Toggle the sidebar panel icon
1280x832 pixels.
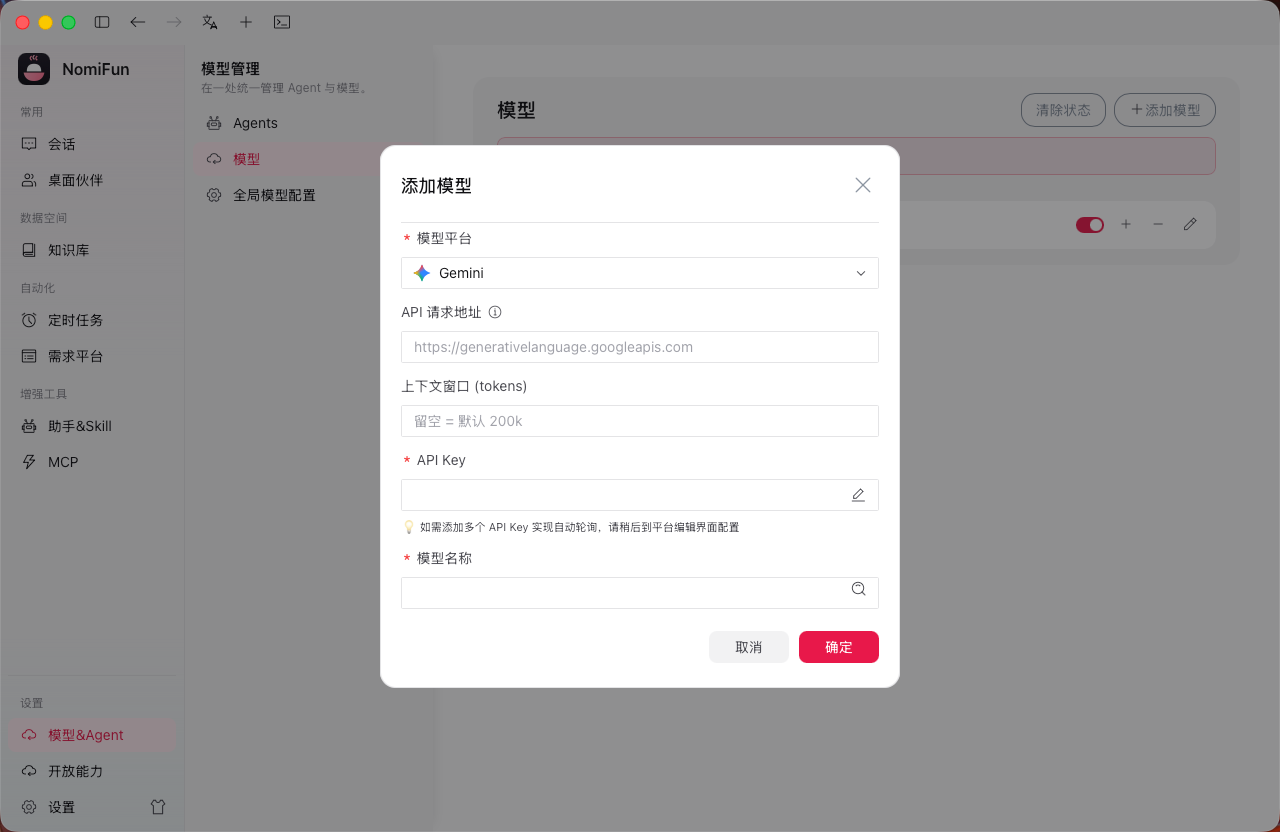click(102, 22)
